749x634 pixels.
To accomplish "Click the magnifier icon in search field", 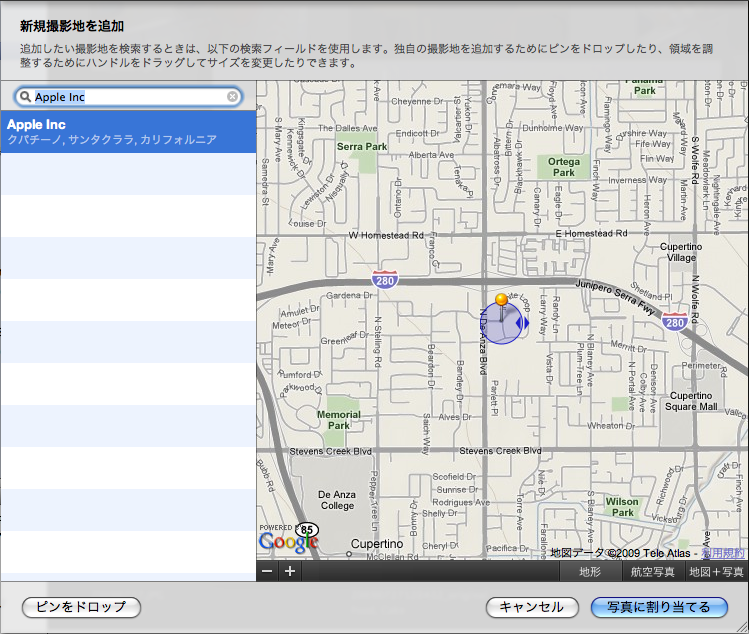I will click(25, 97).
